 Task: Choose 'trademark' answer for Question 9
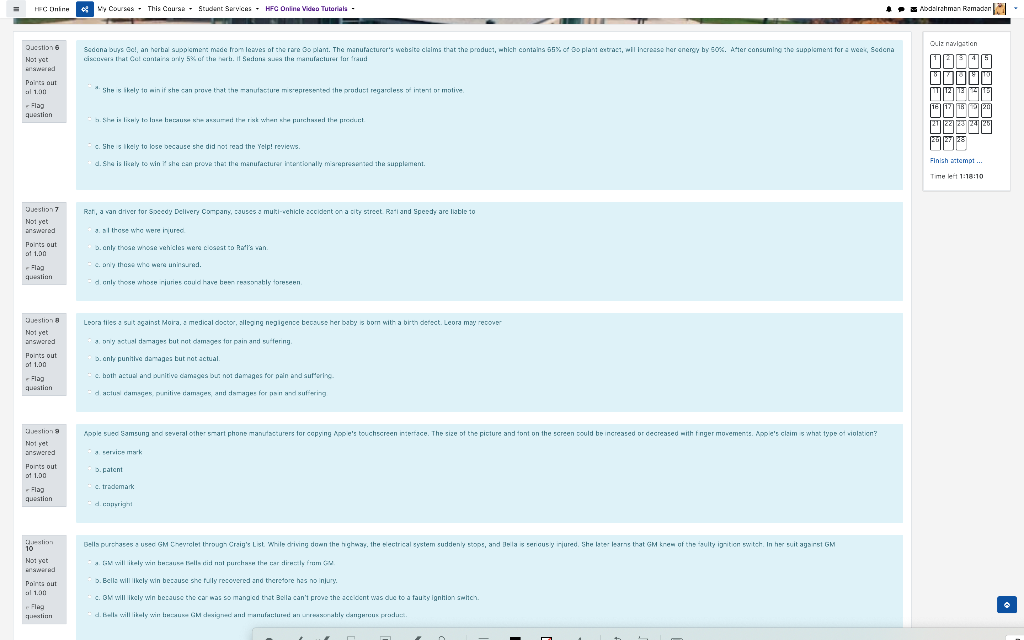[90, 487]
